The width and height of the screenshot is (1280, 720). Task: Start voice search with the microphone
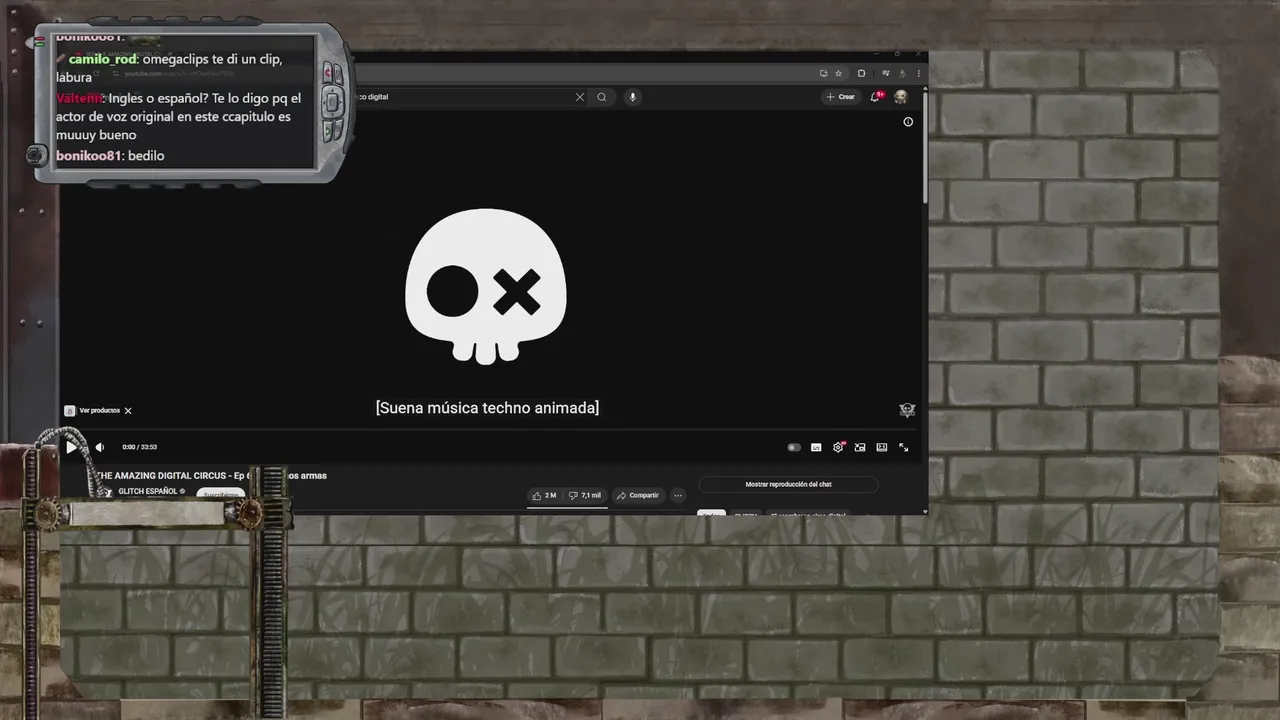point(632,97)
